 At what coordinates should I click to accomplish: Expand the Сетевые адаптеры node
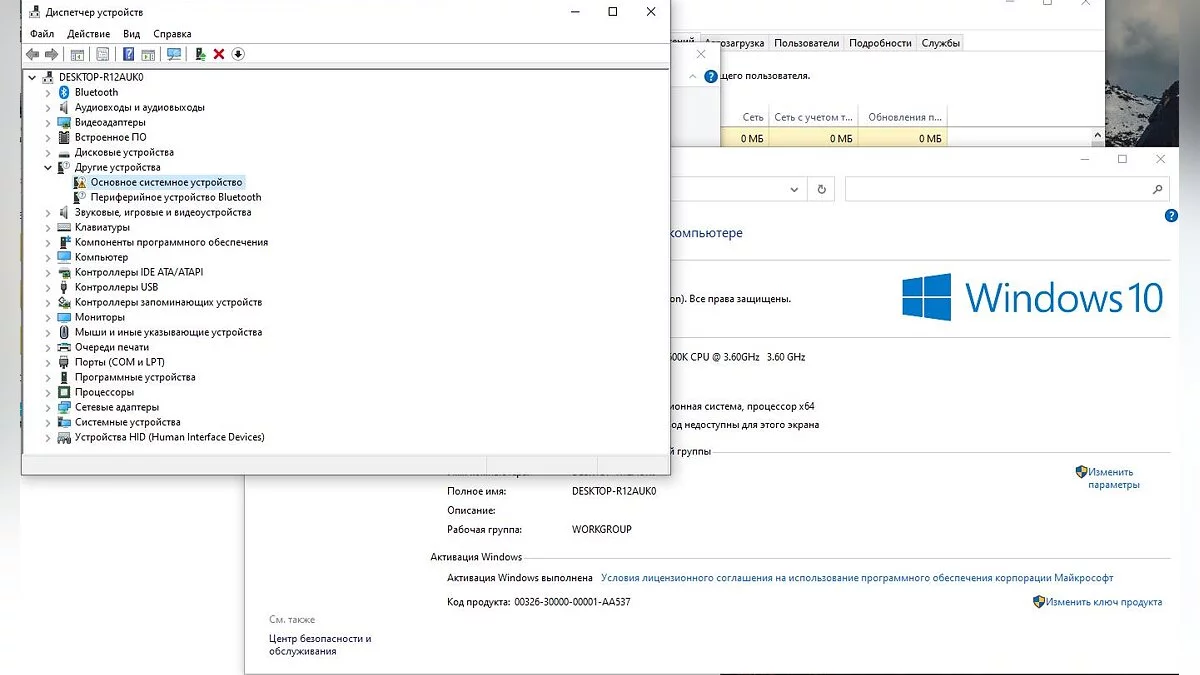tap(48, 407)
